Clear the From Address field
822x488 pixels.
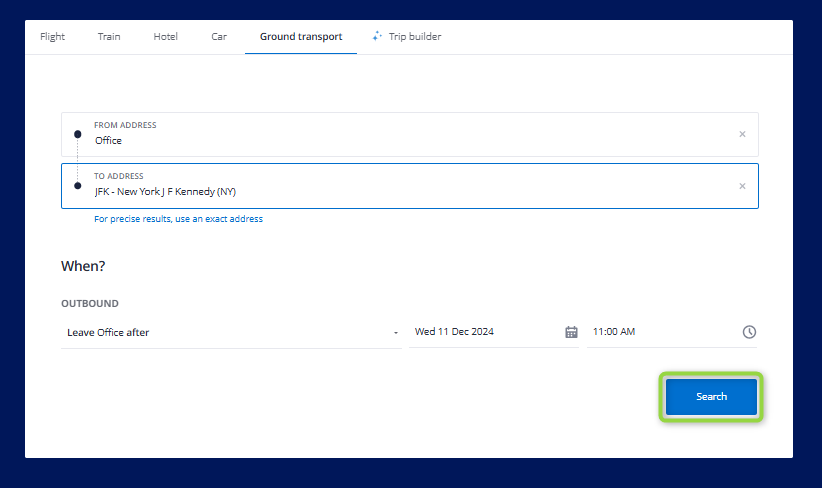[x=742, y=134]
